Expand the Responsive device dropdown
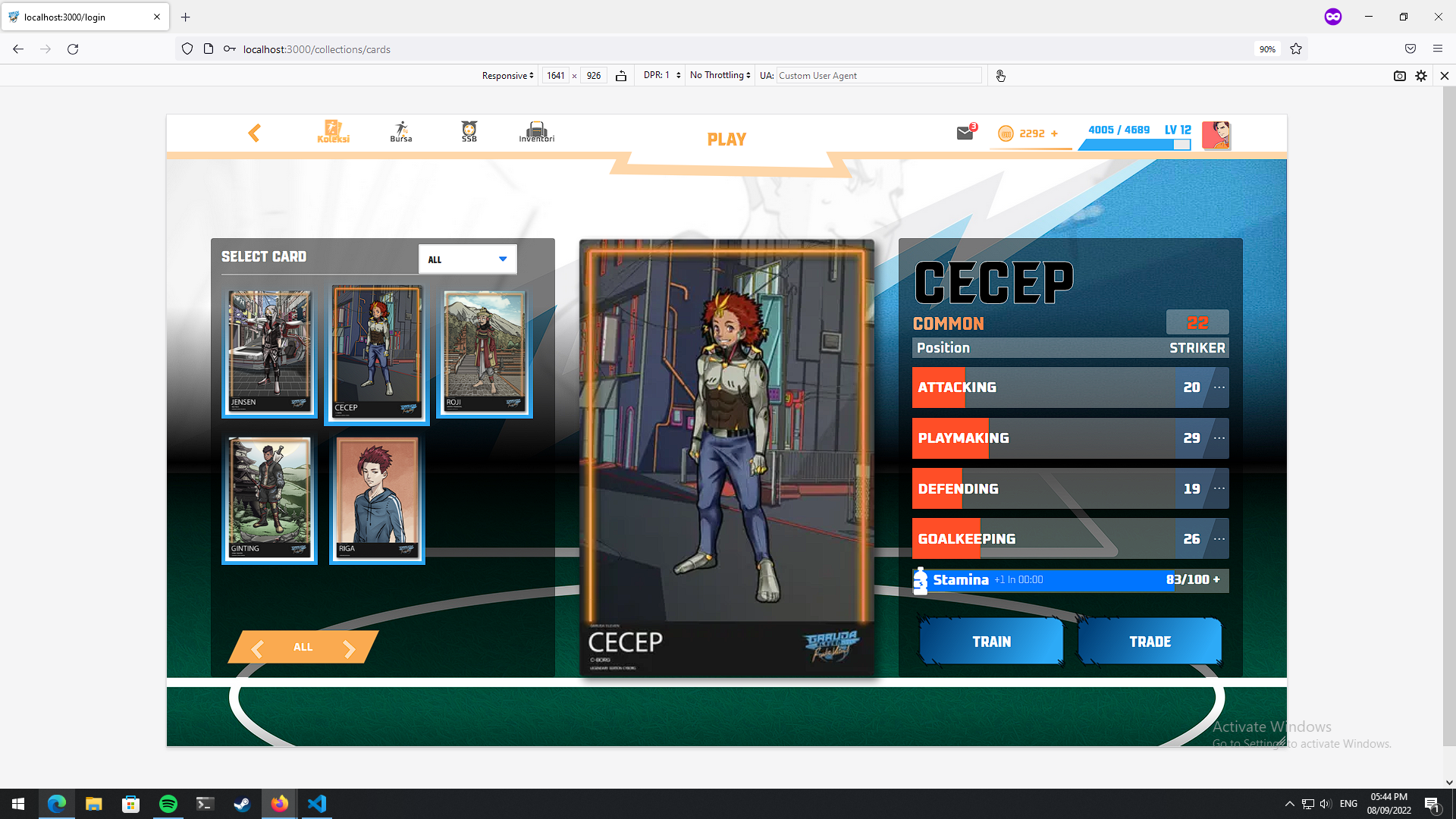1456x819 pixels. tap(507, 76)
